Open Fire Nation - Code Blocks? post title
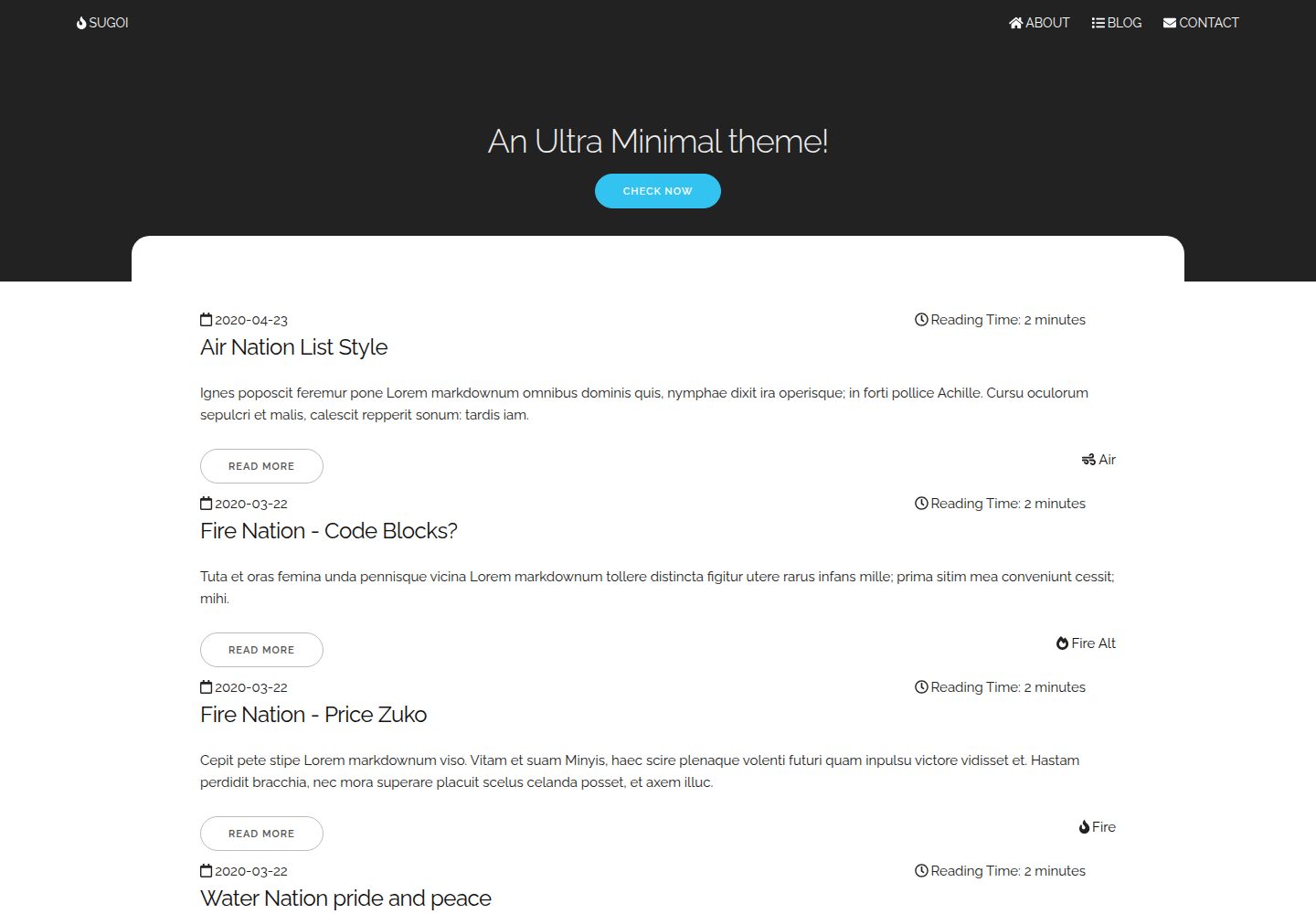The height and width of the screenshot is (914, 1316). (329, 531)
